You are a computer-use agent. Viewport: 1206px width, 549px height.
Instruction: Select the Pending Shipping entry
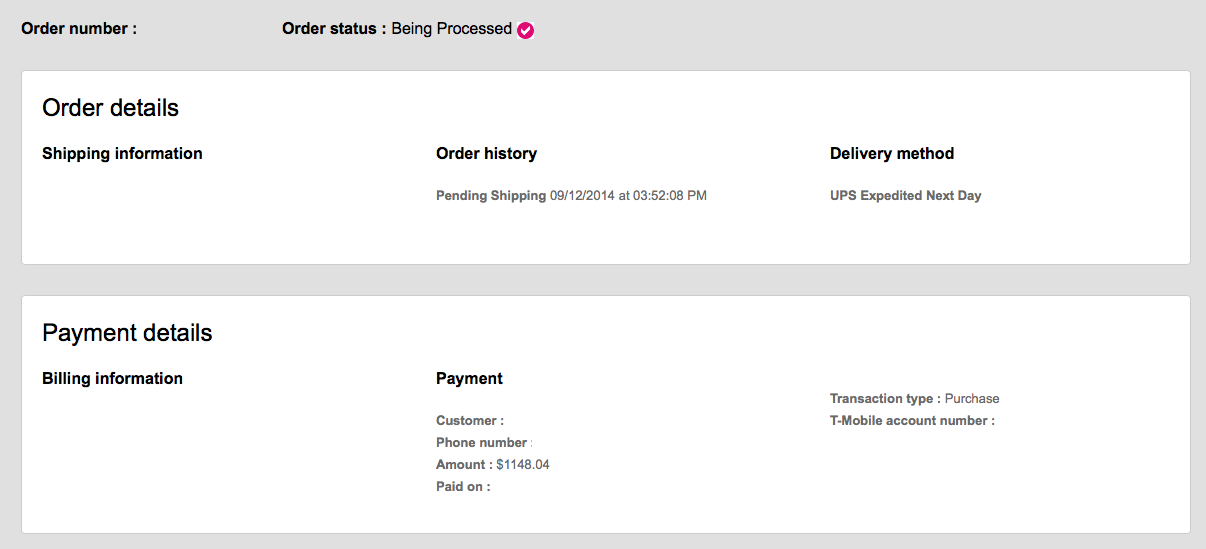(491, 196)
